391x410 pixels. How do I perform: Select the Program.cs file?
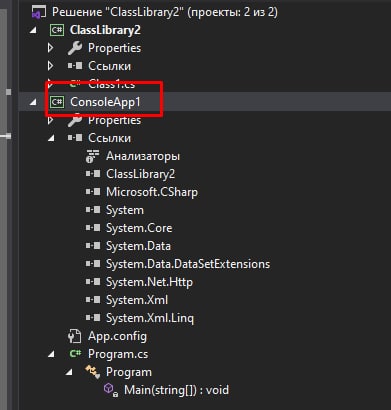point(118,354)
